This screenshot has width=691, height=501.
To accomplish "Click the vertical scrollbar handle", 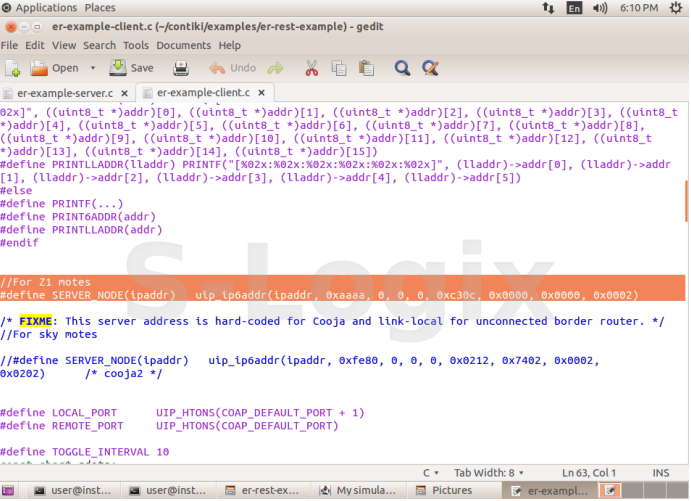I will click(x=687, y=201).
